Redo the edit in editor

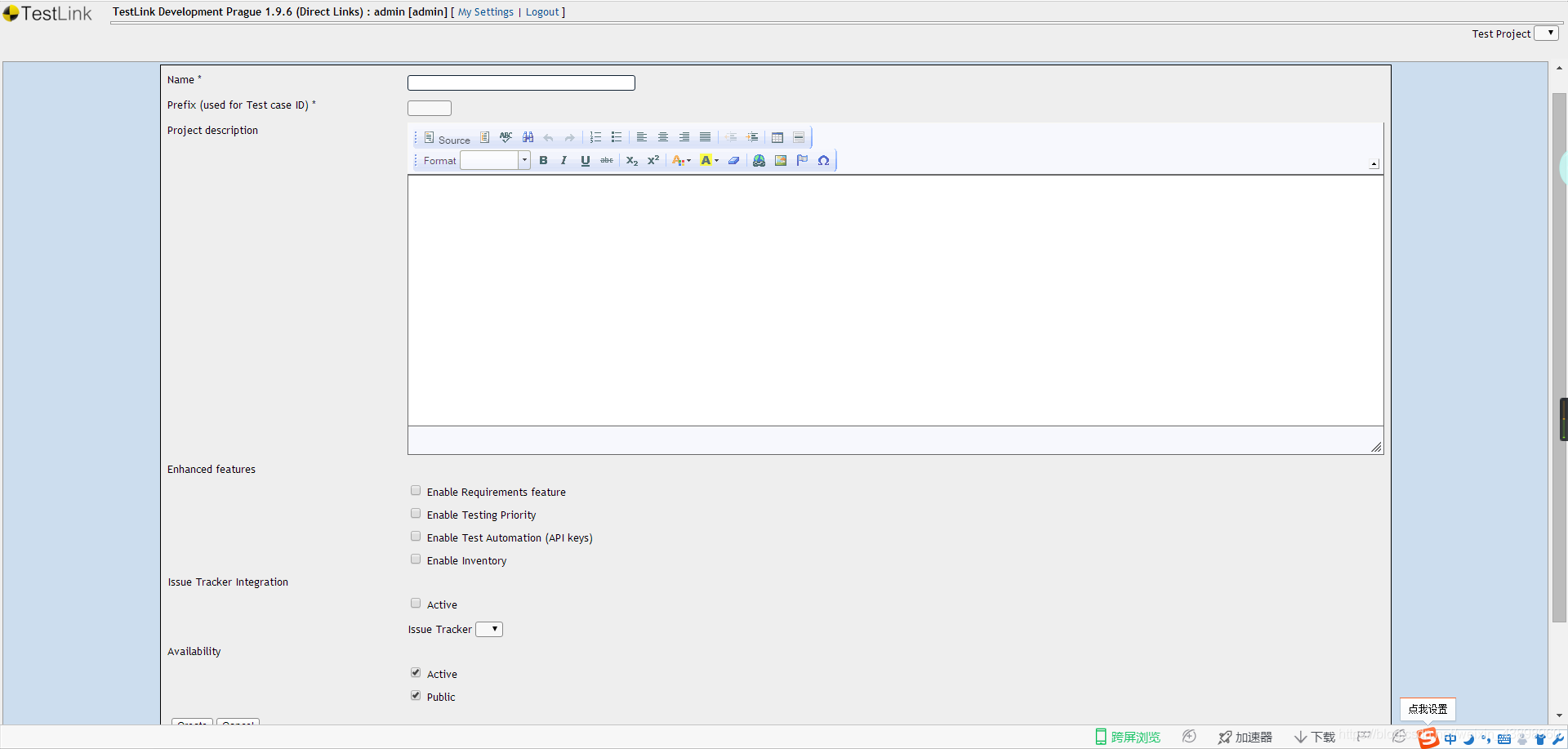pos(570,137)
